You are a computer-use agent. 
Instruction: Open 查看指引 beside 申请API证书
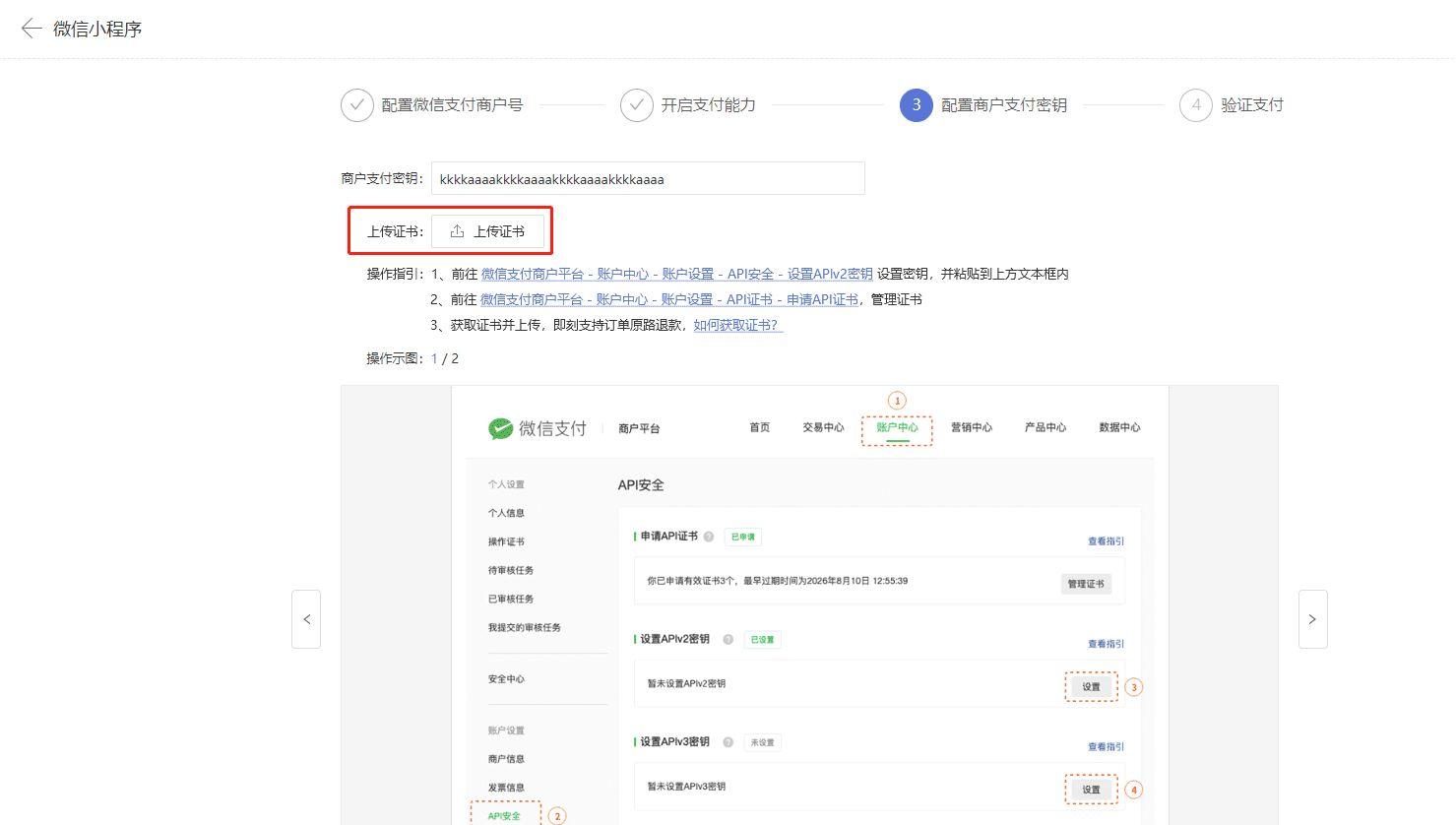coord(1105,540)
